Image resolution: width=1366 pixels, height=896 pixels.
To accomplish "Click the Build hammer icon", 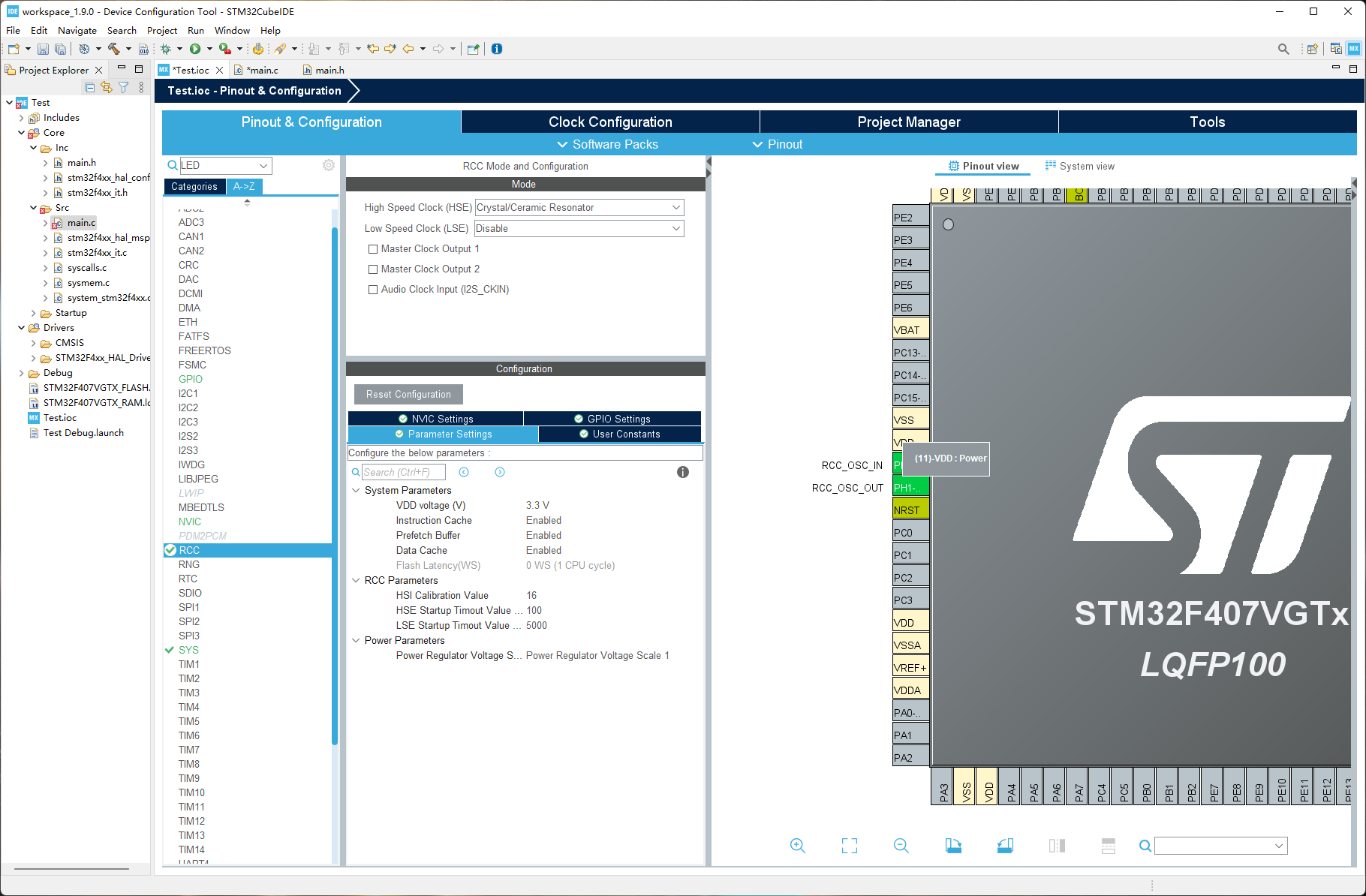I will pyautogui.click(x=113, y=49).
